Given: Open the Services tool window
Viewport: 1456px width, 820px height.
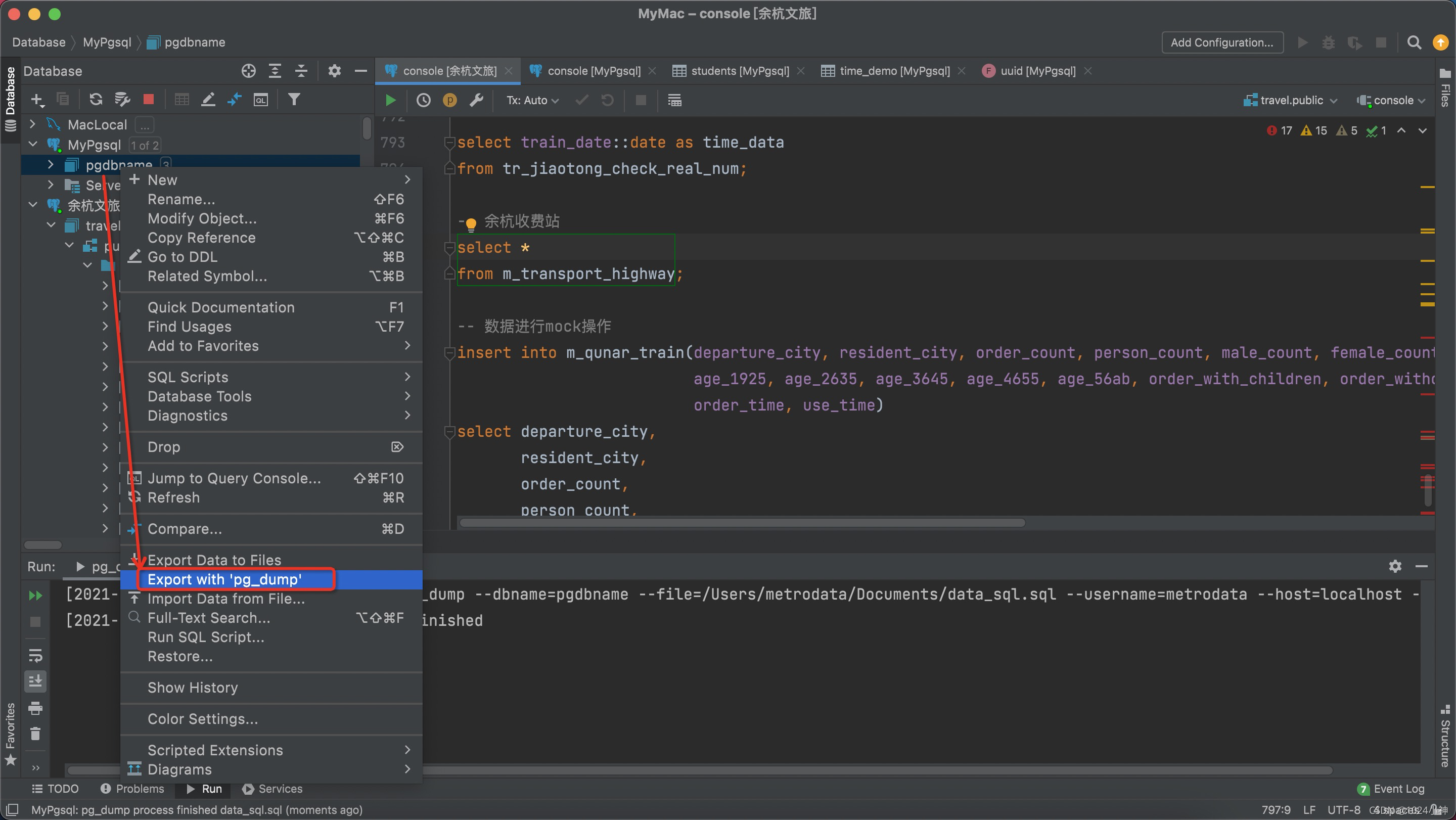Looking at the screenshot, I should click(272, 788).
